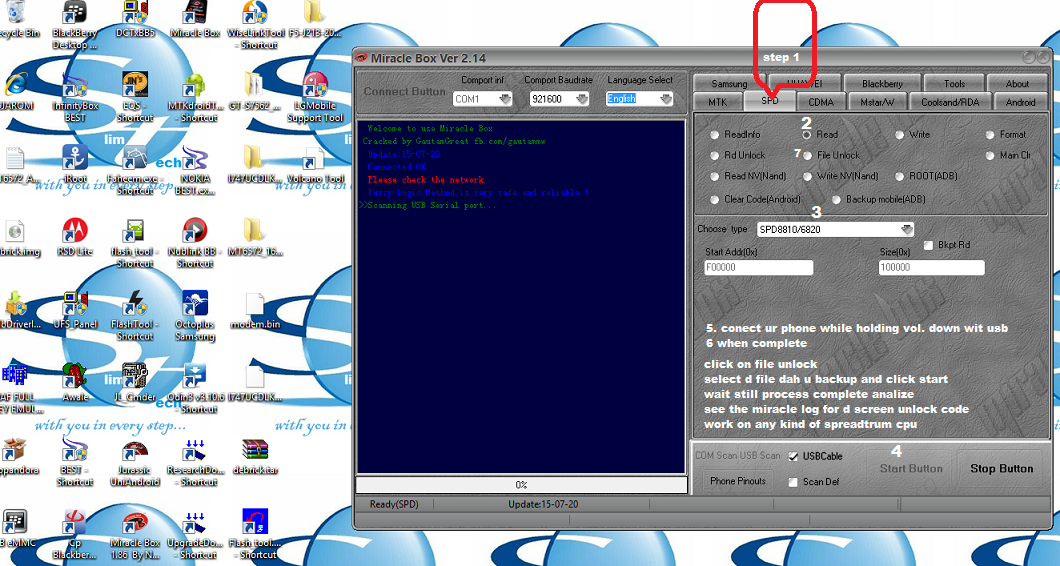Screen dimensions: 1060x566
Task: Open the MT6572_16 folder on desktop
Action: click(x=256, y=231)
